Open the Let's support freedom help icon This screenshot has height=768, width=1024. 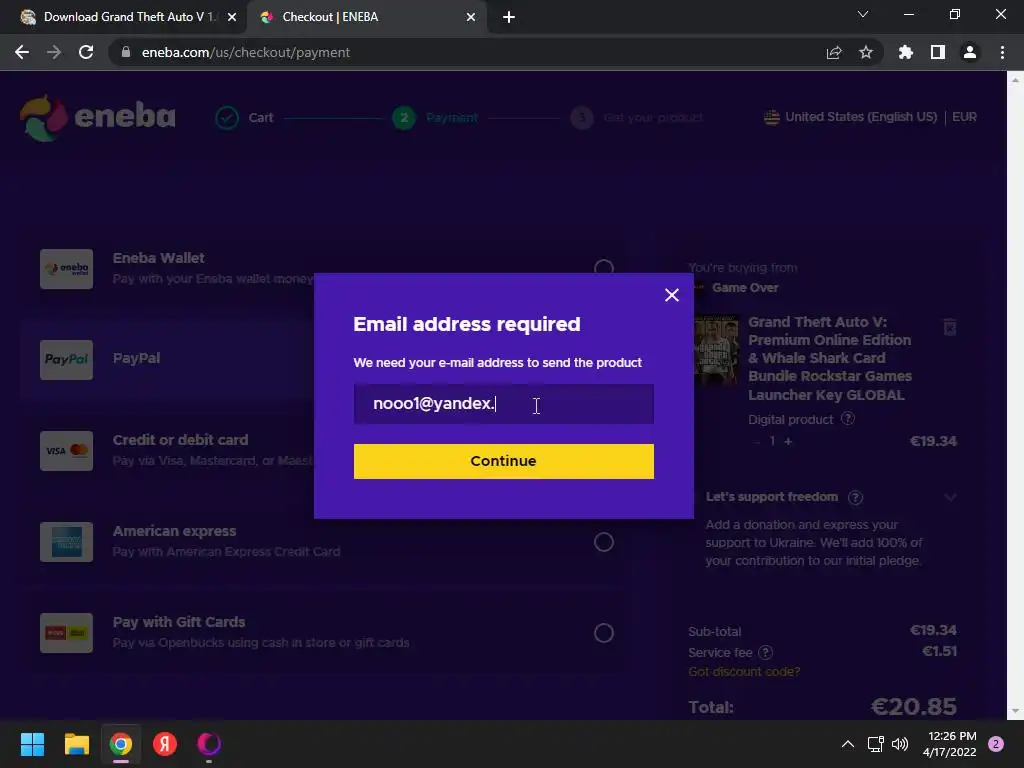tap(856, 498)
